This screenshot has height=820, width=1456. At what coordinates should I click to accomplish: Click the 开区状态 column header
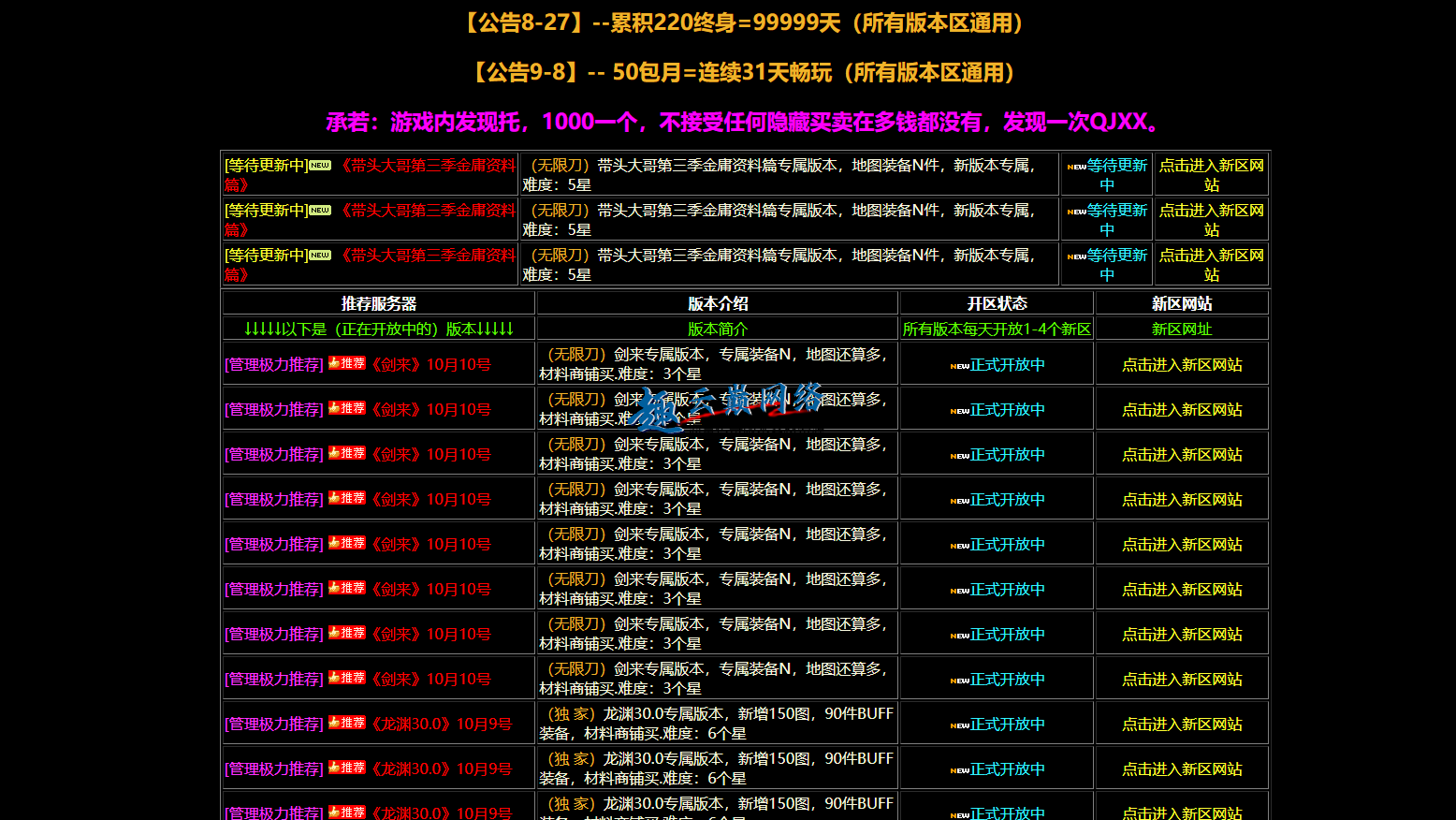[x=997, y=303]
